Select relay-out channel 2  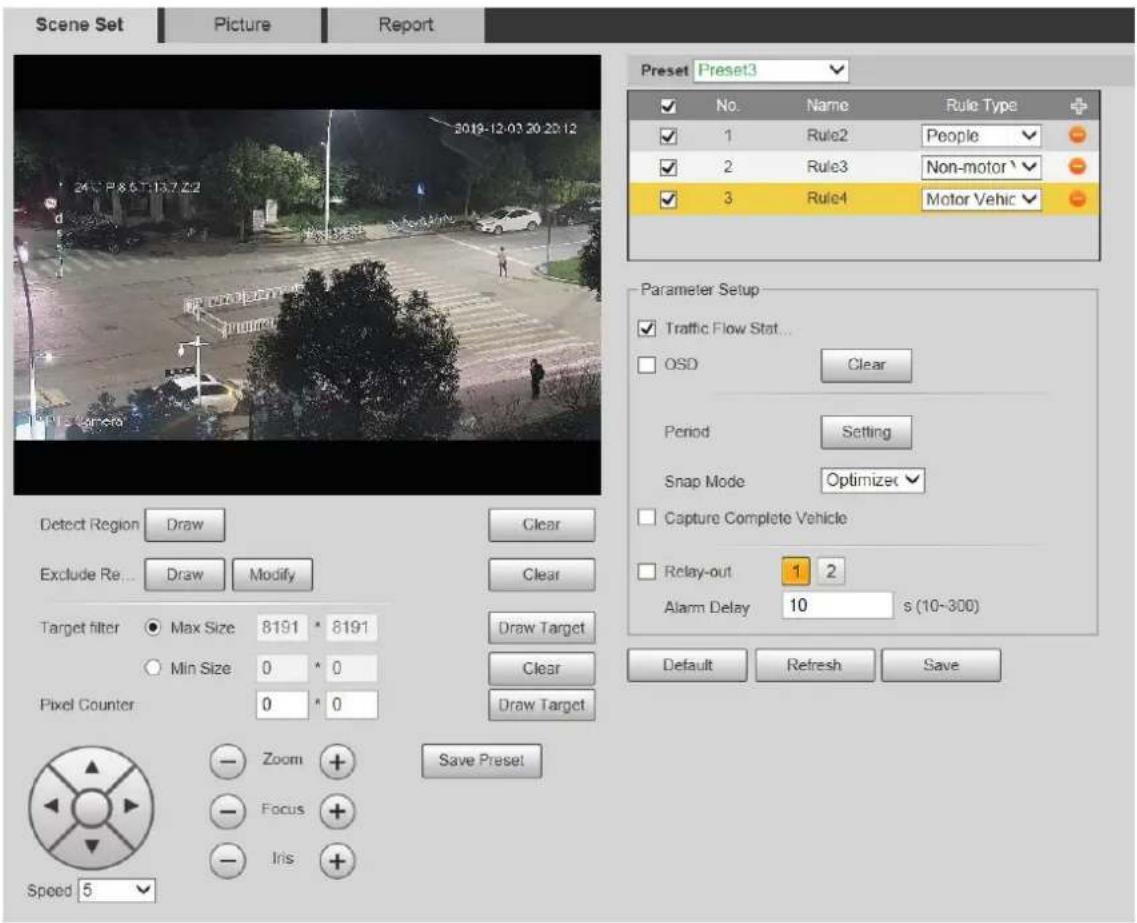(x=831, y=571)
